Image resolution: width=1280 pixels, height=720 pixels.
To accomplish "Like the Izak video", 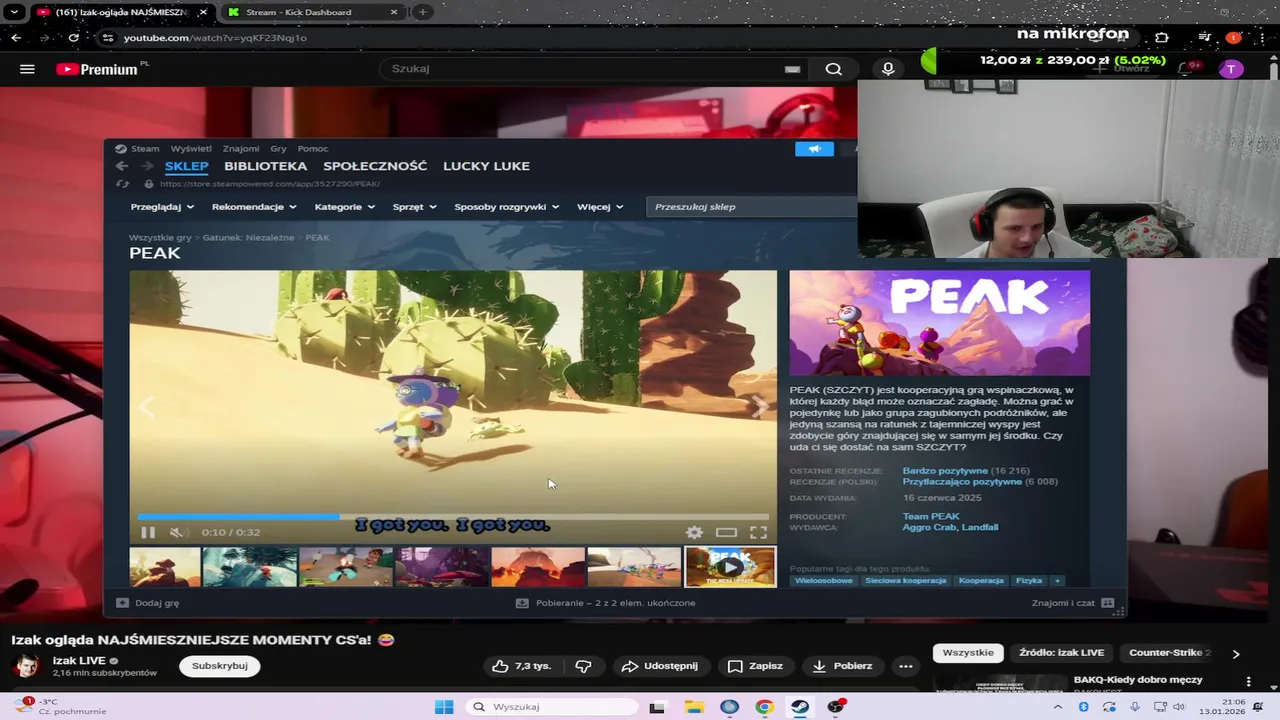I will coord(521,666).
